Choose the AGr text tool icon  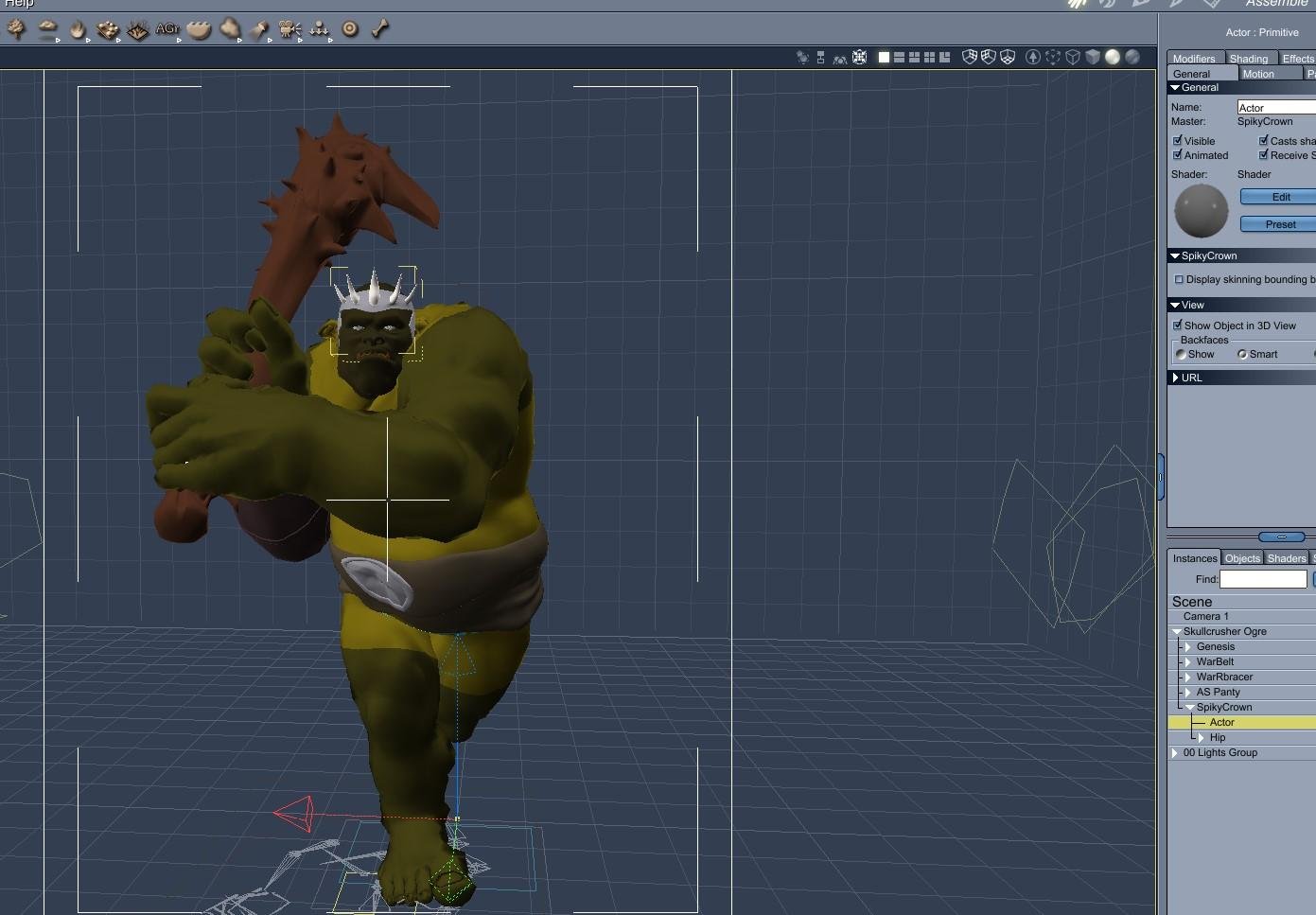click(167, 29)
